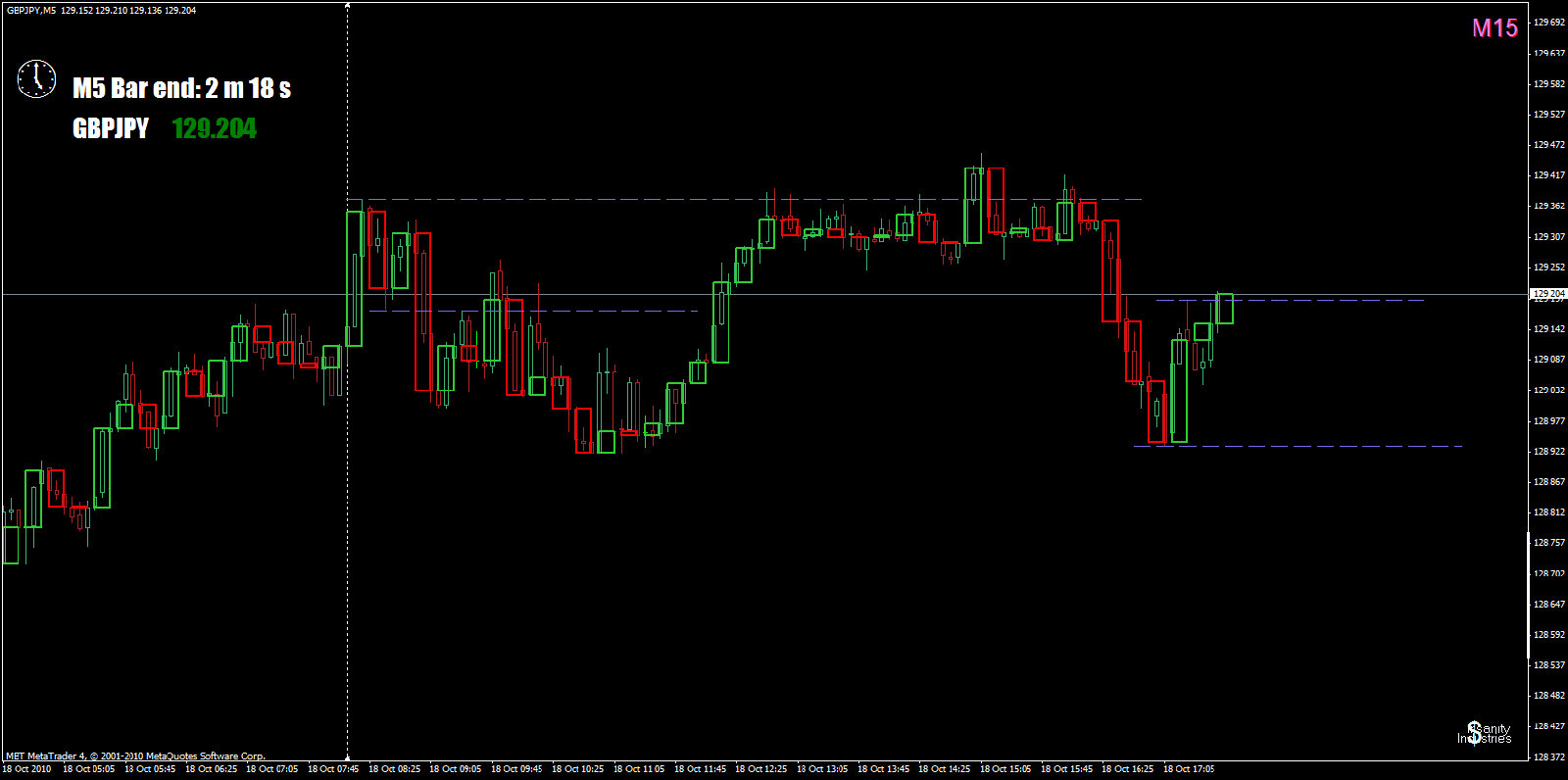Click the 128.372 price axis label
1568x780 pixels.
1549,756
